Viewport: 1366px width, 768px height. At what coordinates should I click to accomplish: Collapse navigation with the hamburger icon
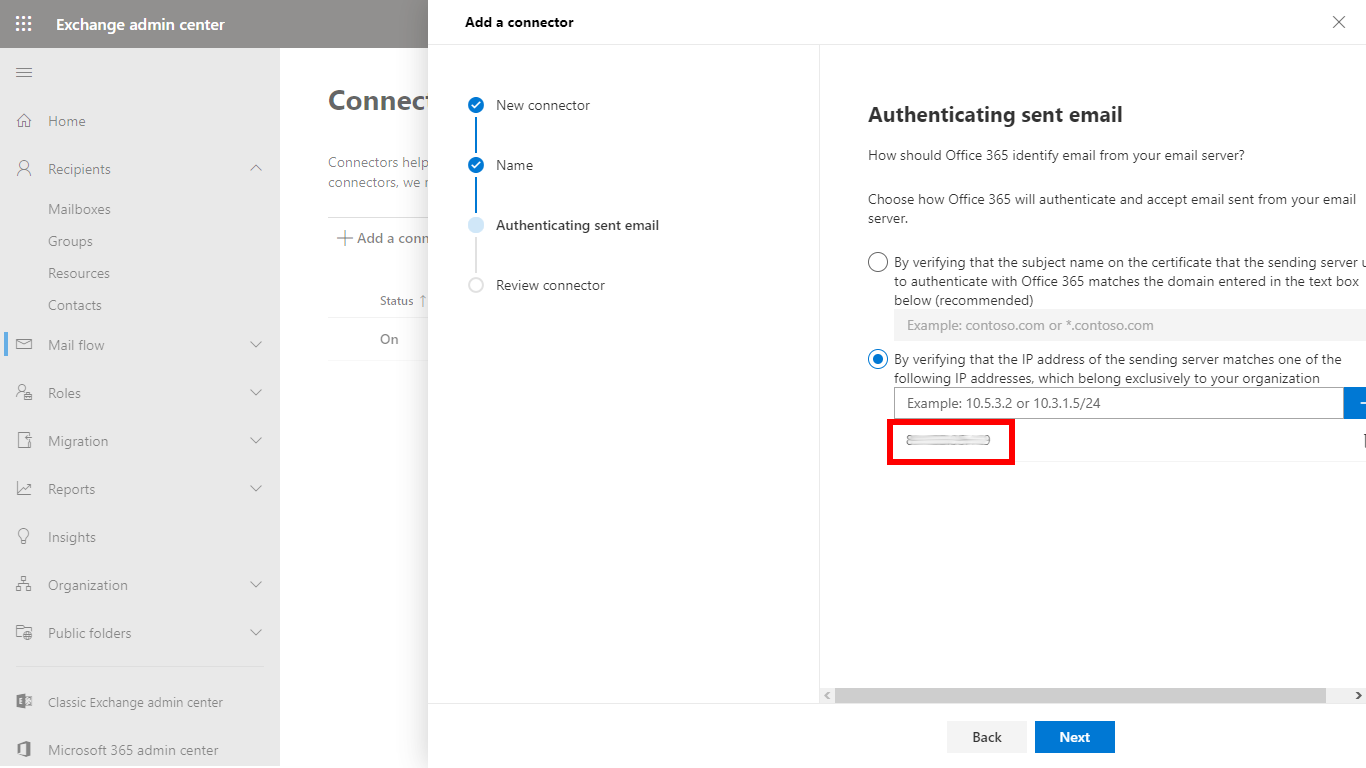24,72
